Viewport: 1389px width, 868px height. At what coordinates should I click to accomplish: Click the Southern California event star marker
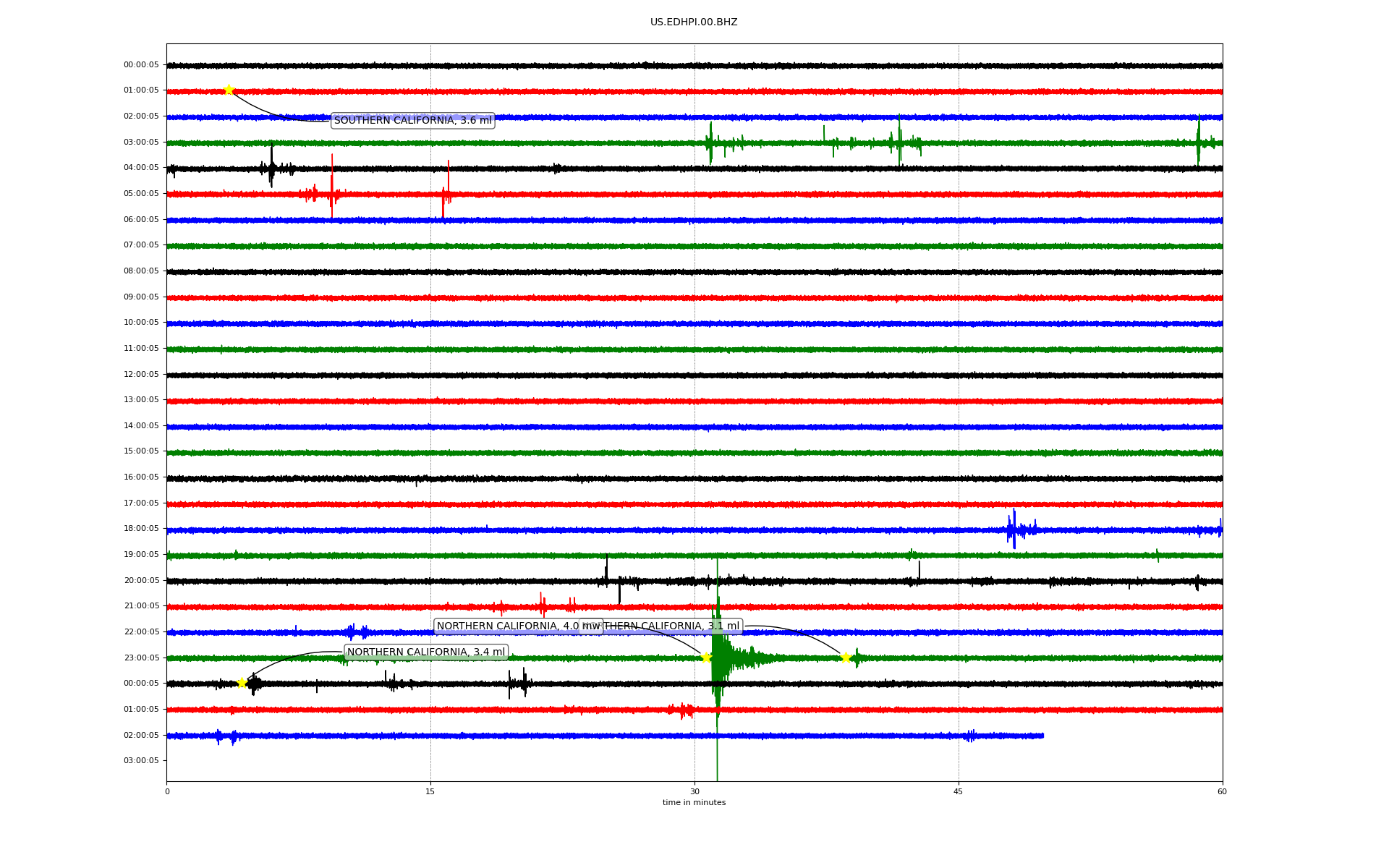click(229, 90)
